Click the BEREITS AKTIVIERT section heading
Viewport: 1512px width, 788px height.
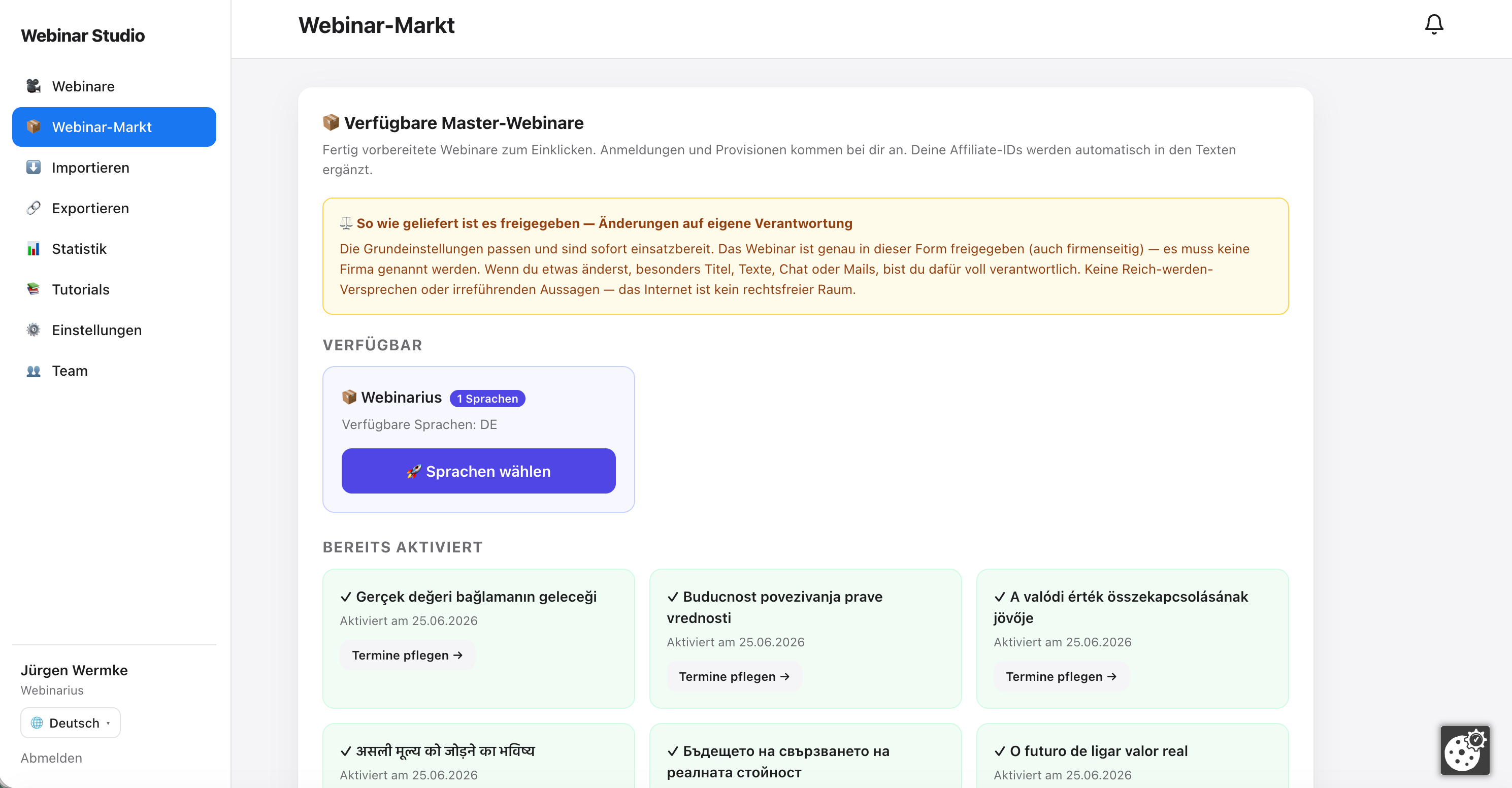[403, 547]
